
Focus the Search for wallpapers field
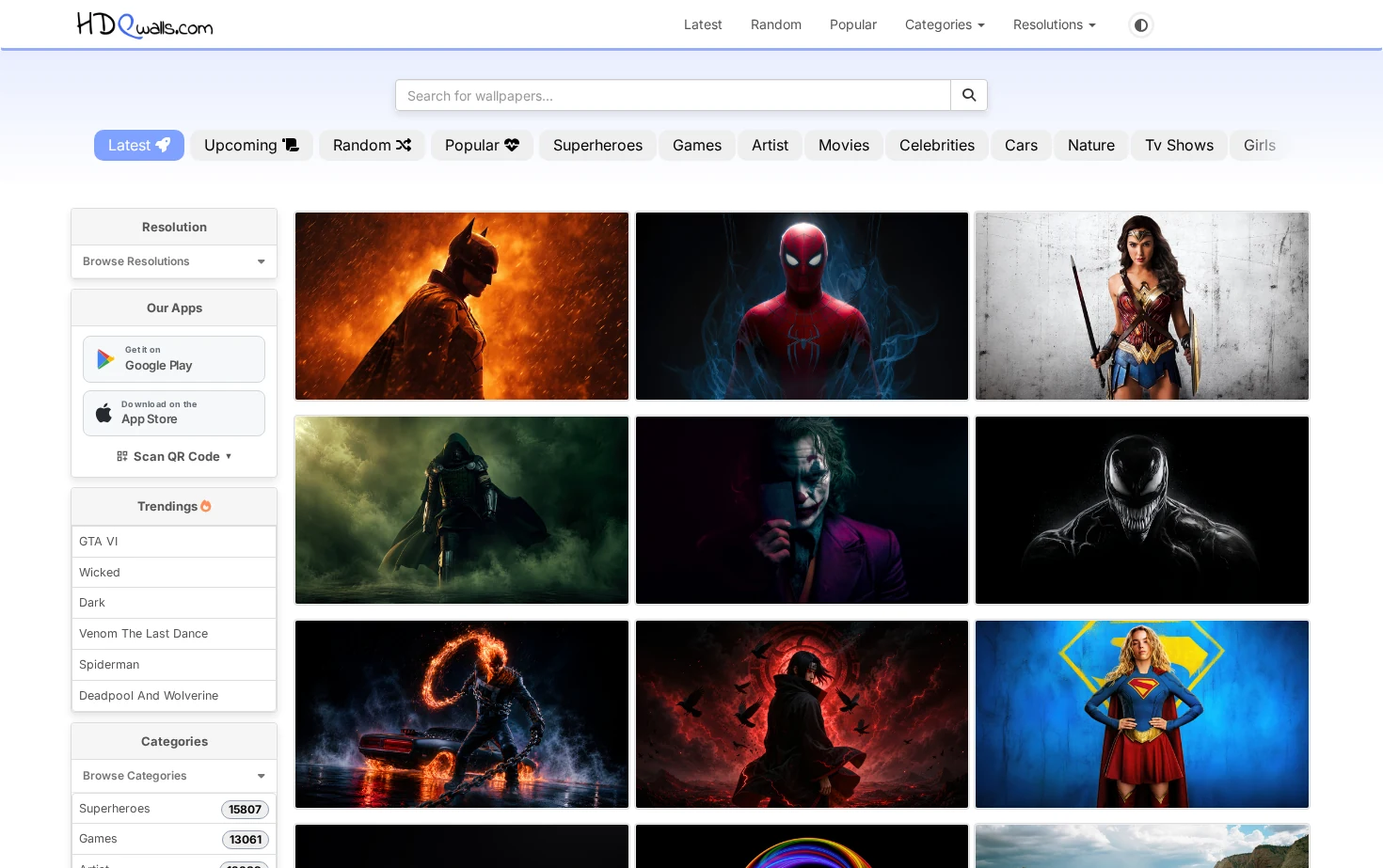673,95
